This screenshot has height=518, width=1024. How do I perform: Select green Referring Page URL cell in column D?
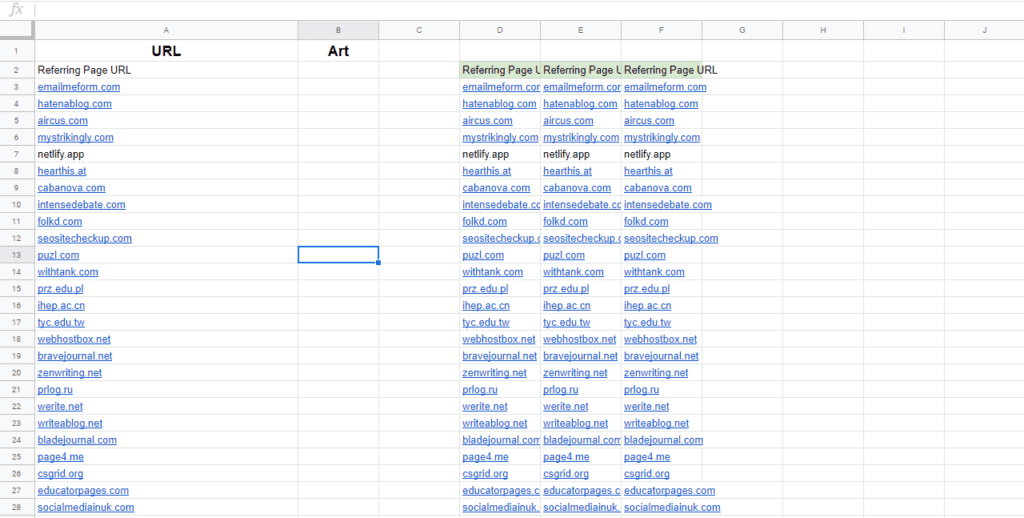coord(500,70)
